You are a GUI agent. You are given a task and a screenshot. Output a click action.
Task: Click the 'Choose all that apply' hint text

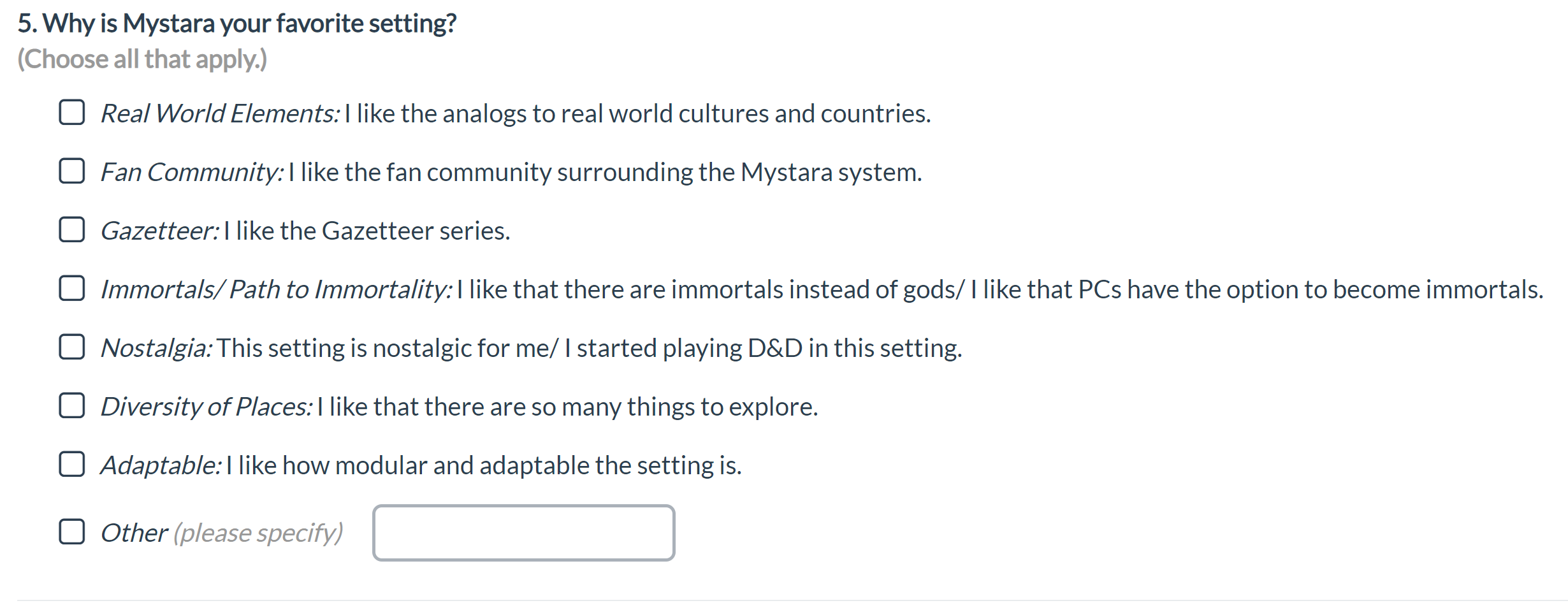(x=142, y=59)
